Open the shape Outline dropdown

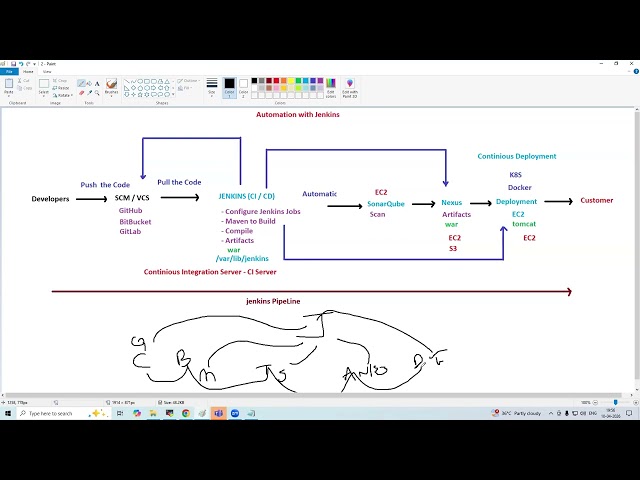tap(189, 81)
